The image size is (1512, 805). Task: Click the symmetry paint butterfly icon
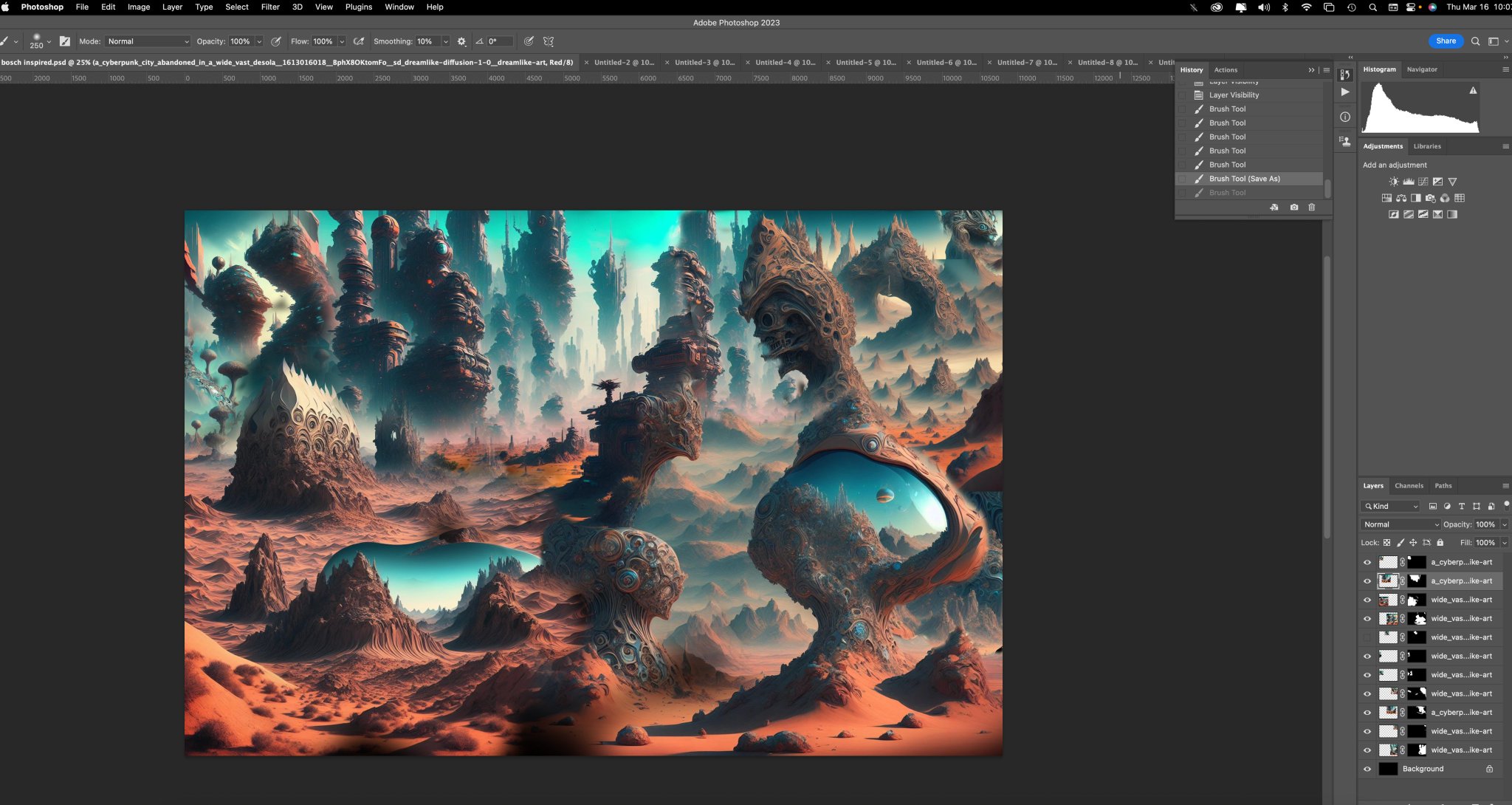tap(549, 41)
